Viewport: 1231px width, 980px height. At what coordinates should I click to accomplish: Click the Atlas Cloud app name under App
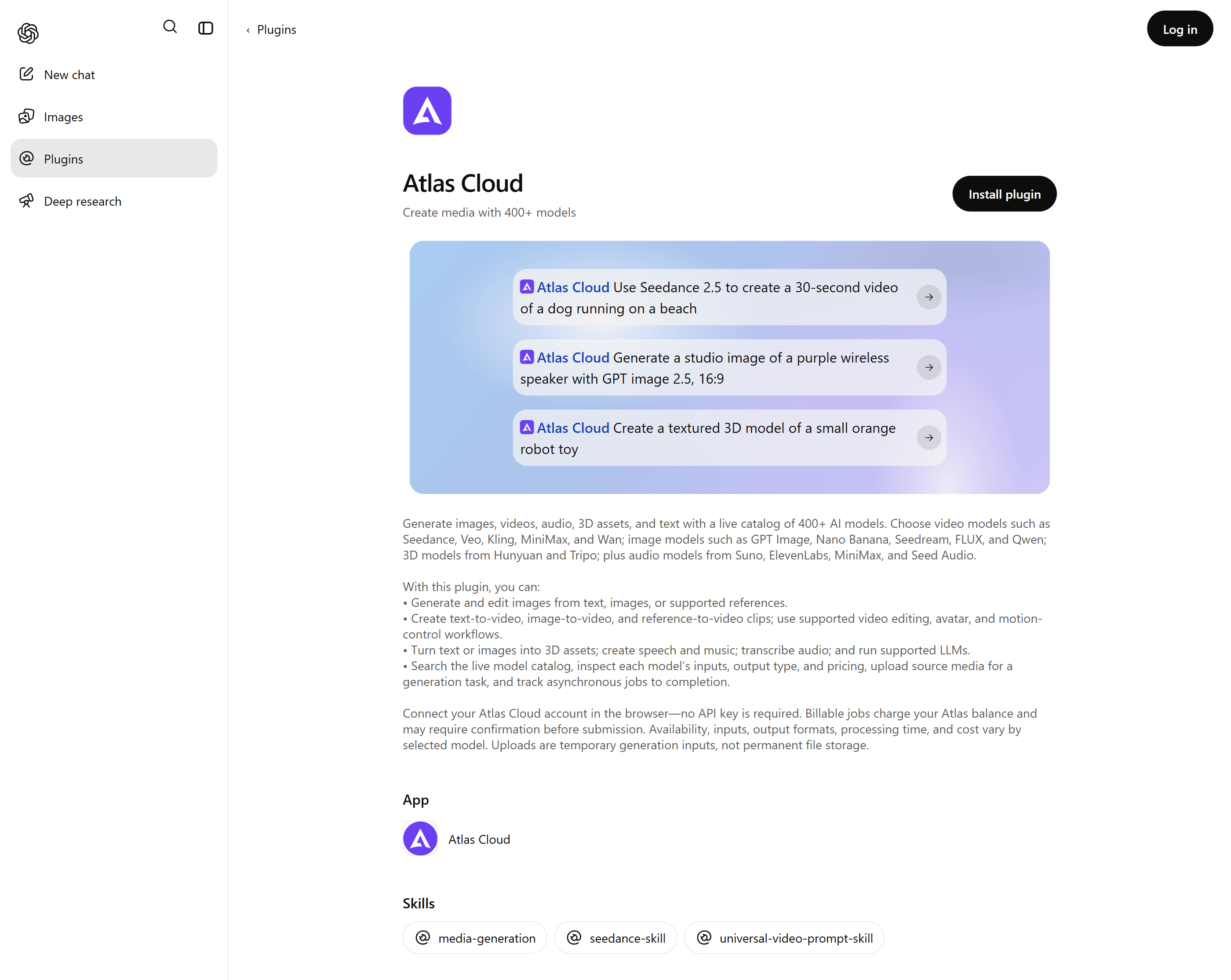[x=479, y=839]
